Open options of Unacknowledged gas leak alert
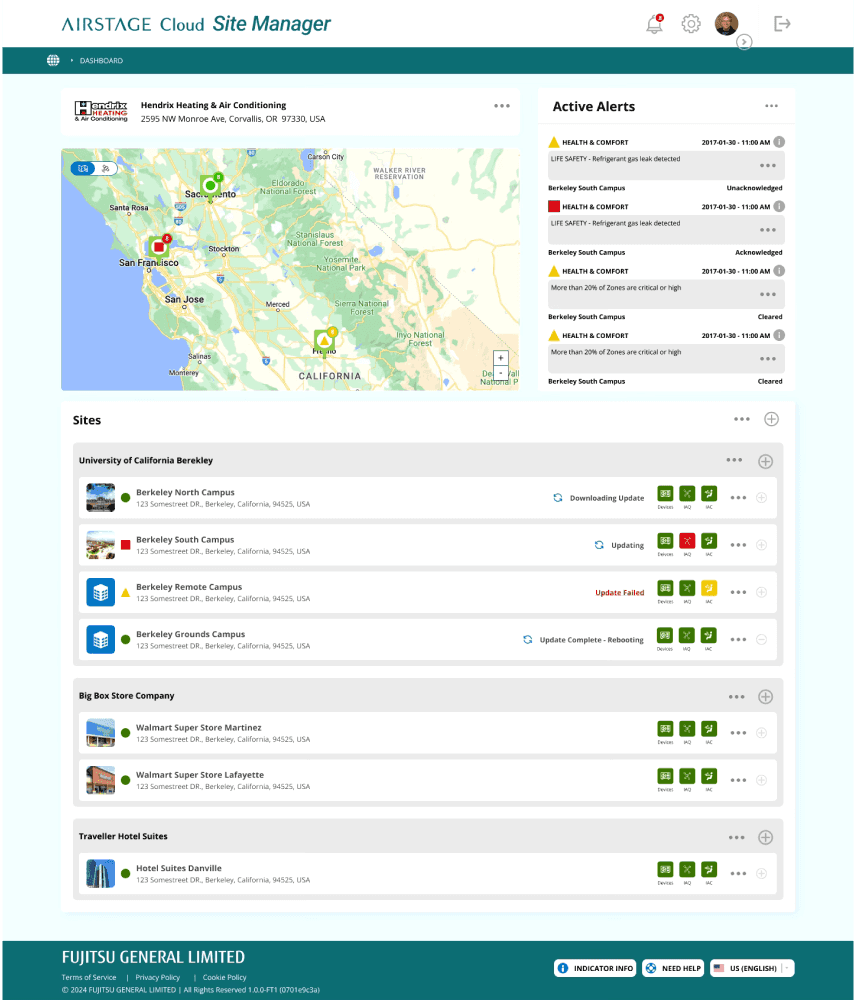The image size is (857, 1000). point(768,166)
